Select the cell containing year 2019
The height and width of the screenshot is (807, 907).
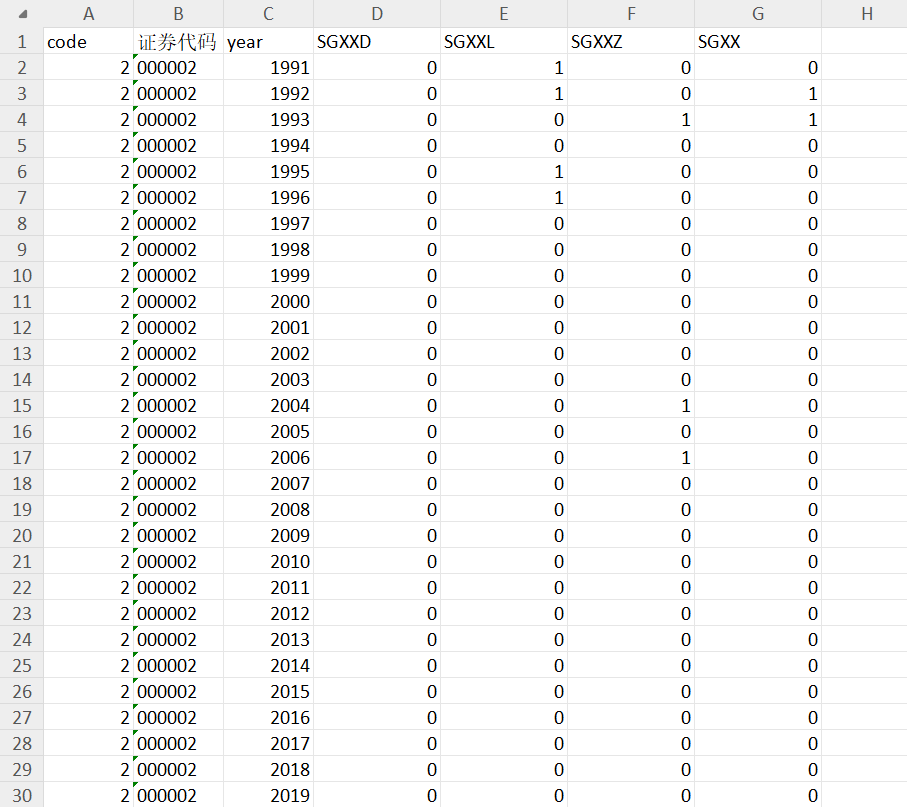pyautogui.click(x=268, y=795)
